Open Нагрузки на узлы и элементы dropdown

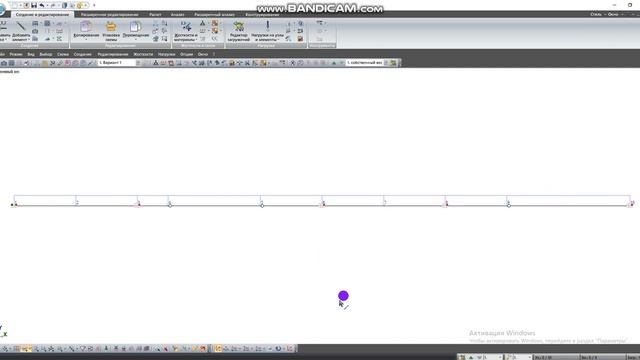[267, 31]
